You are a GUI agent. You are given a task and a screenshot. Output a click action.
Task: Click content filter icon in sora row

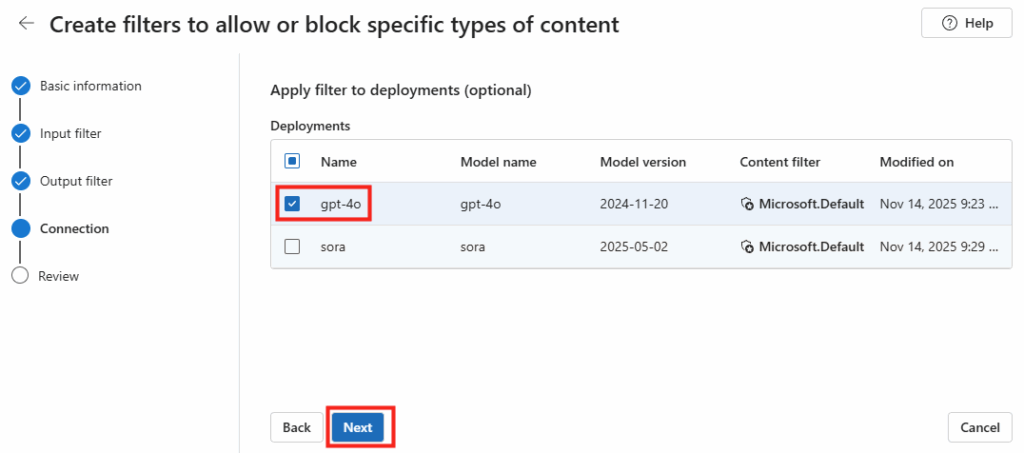point(747,247)
